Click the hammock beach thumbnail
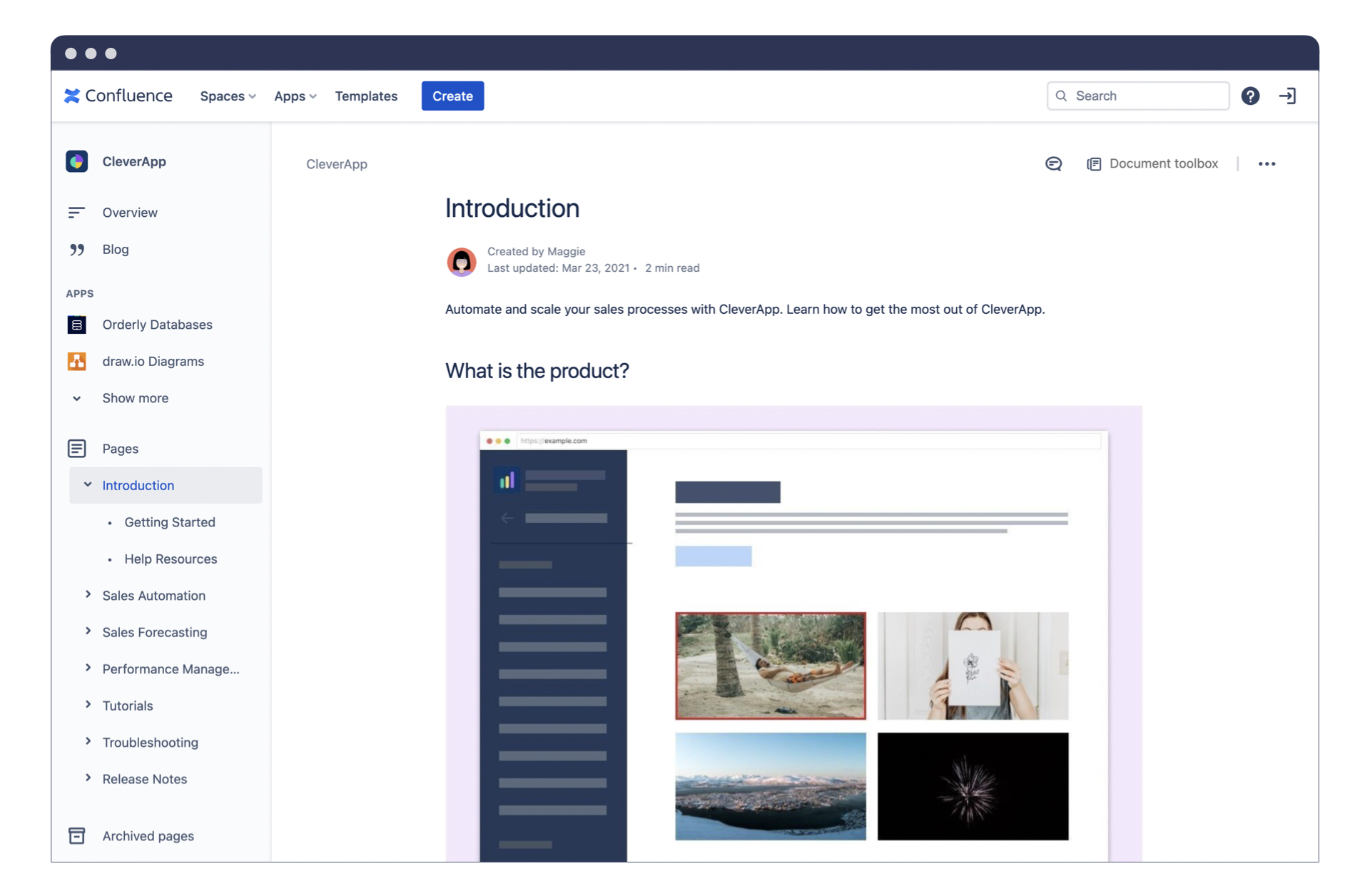 tap(771, 666)
